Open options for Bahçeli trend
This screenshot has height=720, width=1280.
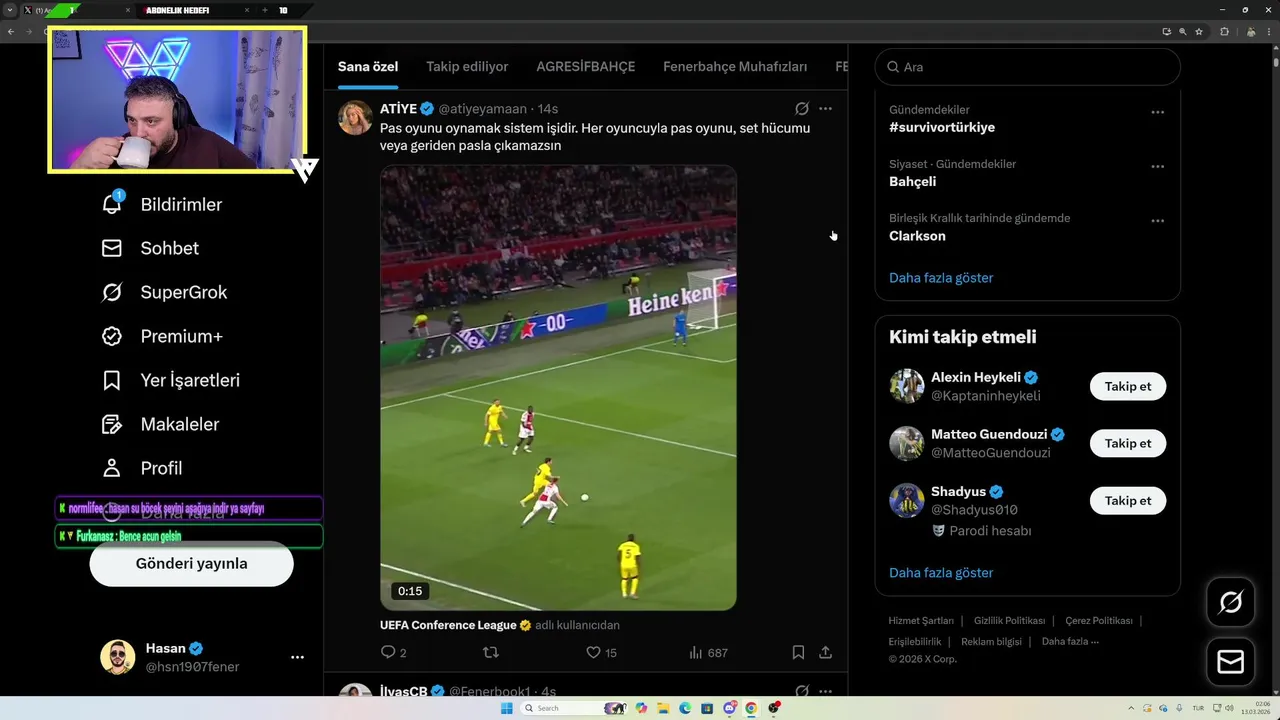click(1157, 166)
